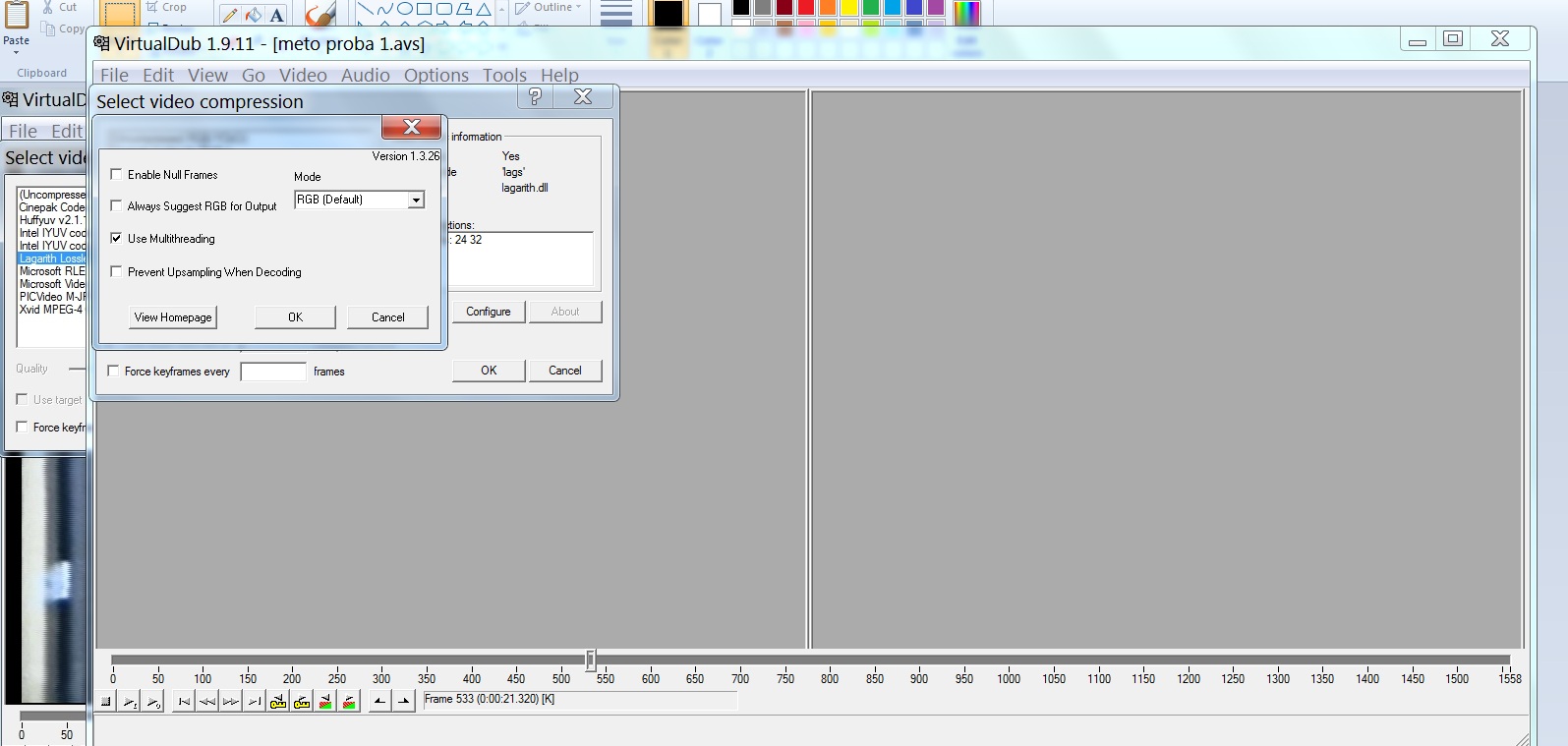Set selection start mark-in
The image size is (1568, 746).
point(379,701)
